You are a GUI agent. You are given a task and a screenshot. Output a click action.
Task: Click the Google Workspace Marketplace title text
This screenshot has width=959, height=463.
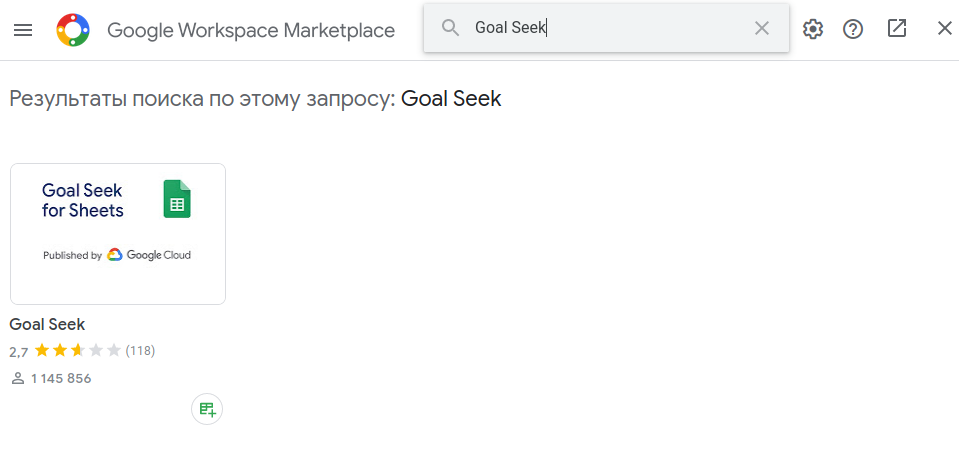pyautogui.click(x=251, y=30)
